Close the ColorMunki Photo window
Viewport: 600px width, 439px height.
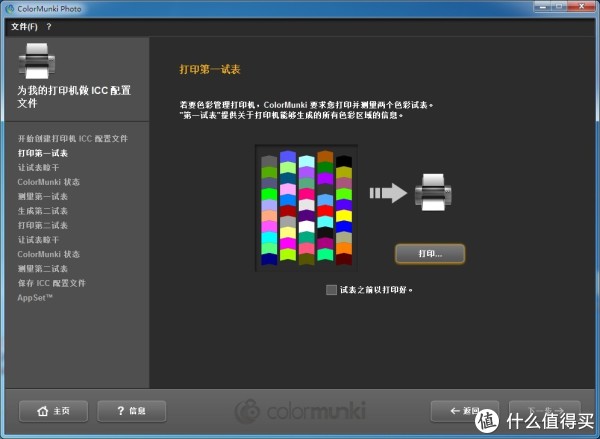tap(581, 7)
